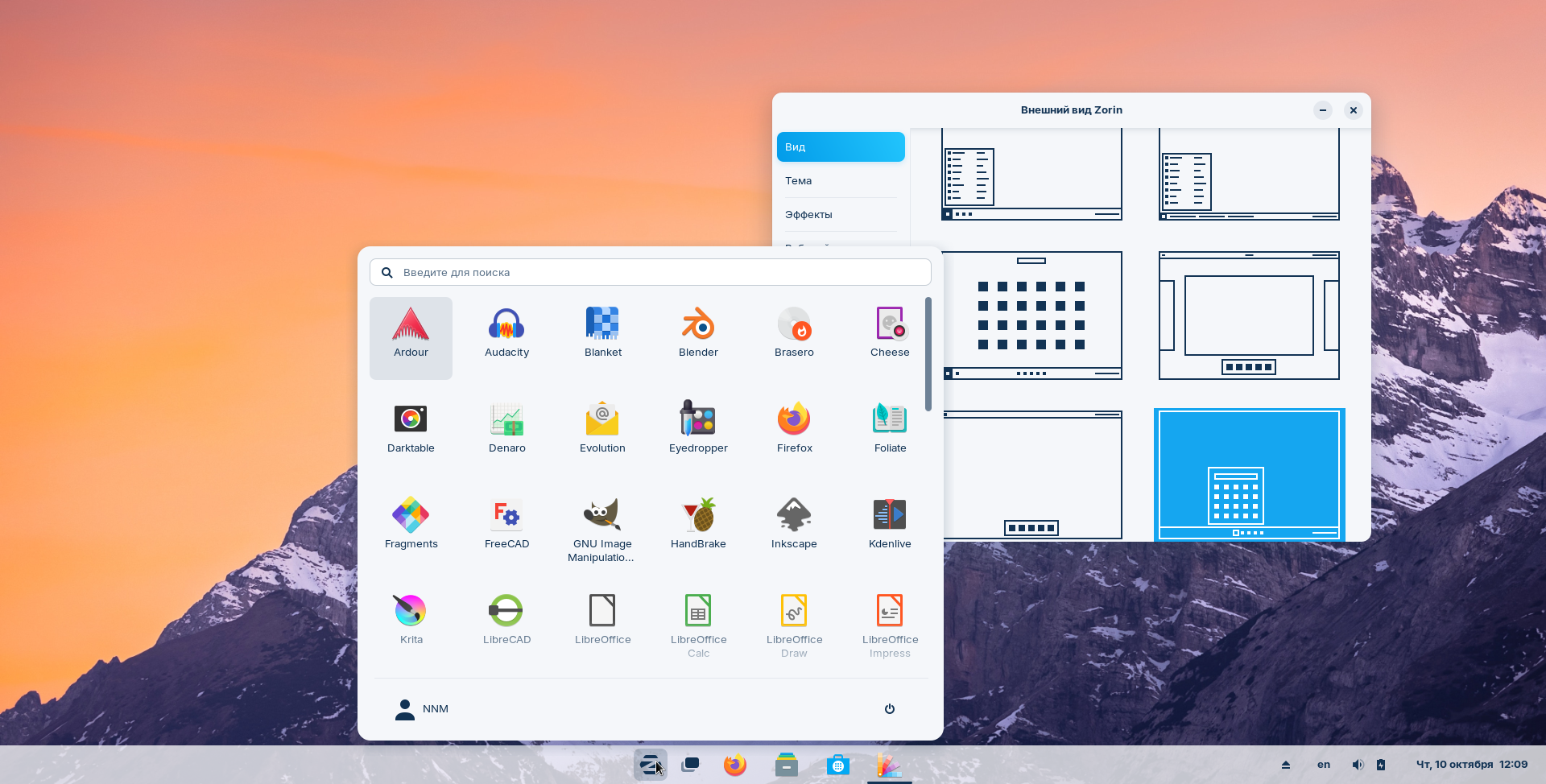Open the volume icon in system tray

pos(1358,765)
